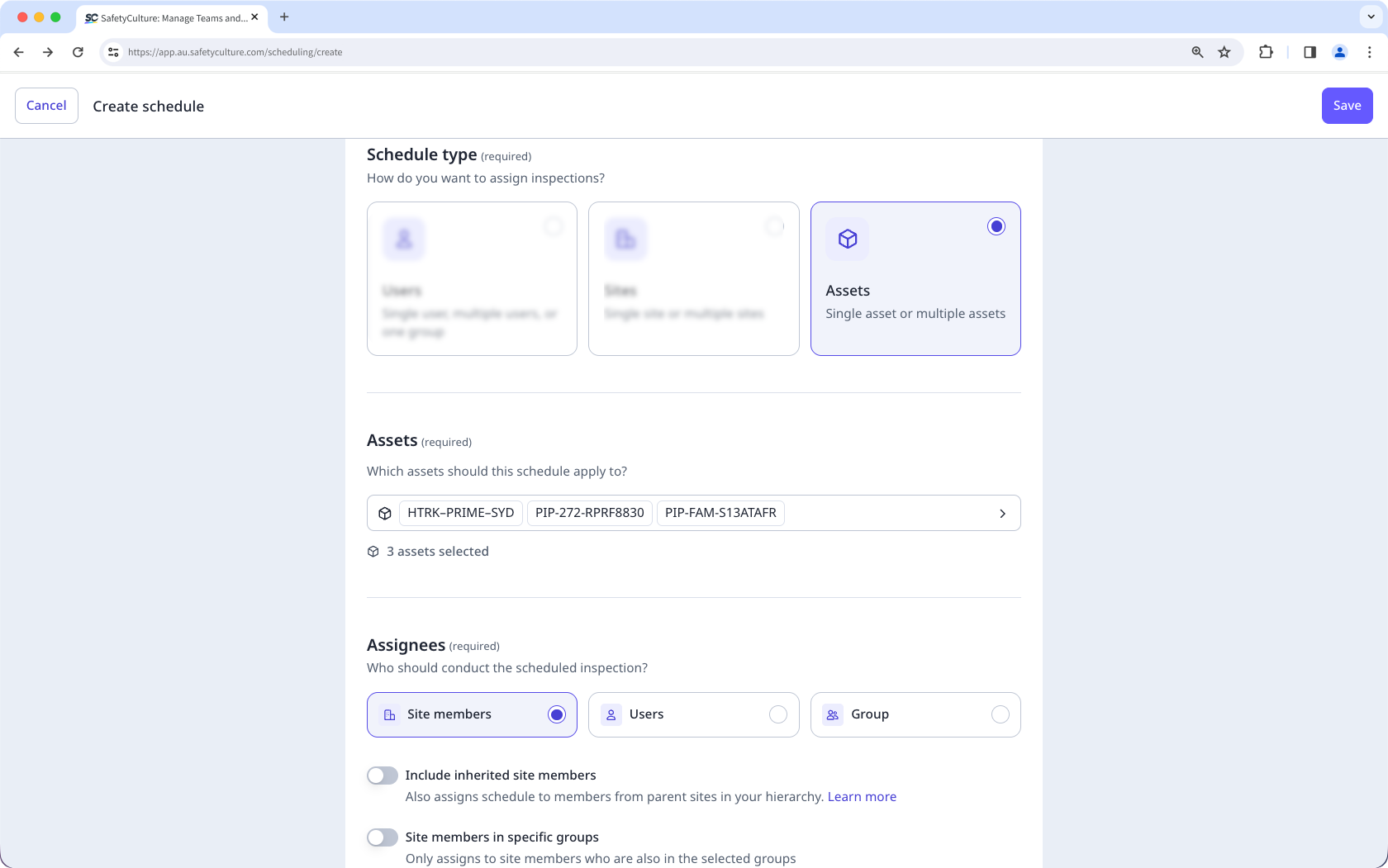This screenshot has width=1388, height=868.
Task: Select the Assets schedule type radio
Action: click(996, 226)
